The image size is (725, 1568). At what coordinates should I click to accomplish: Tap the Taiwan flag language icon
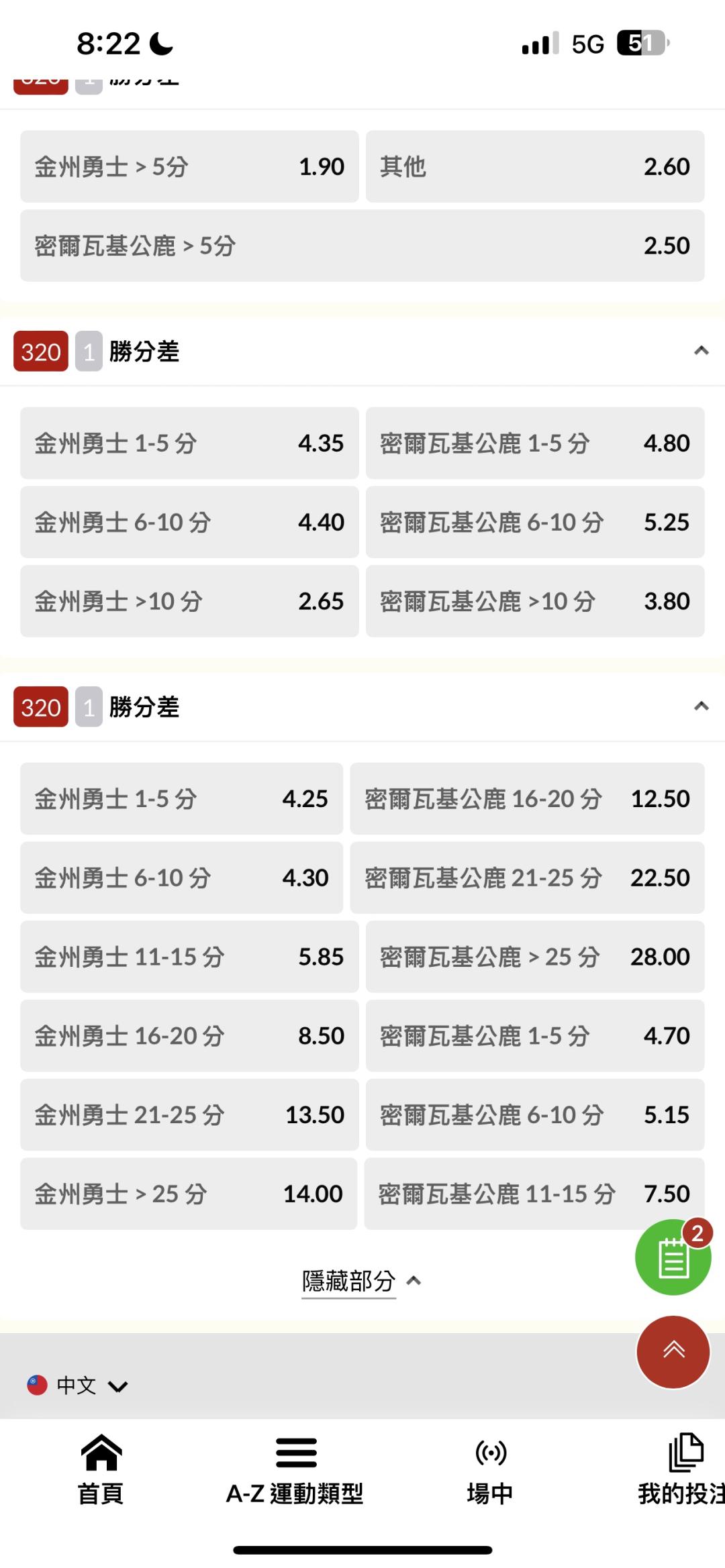[x=37, y=1386]
